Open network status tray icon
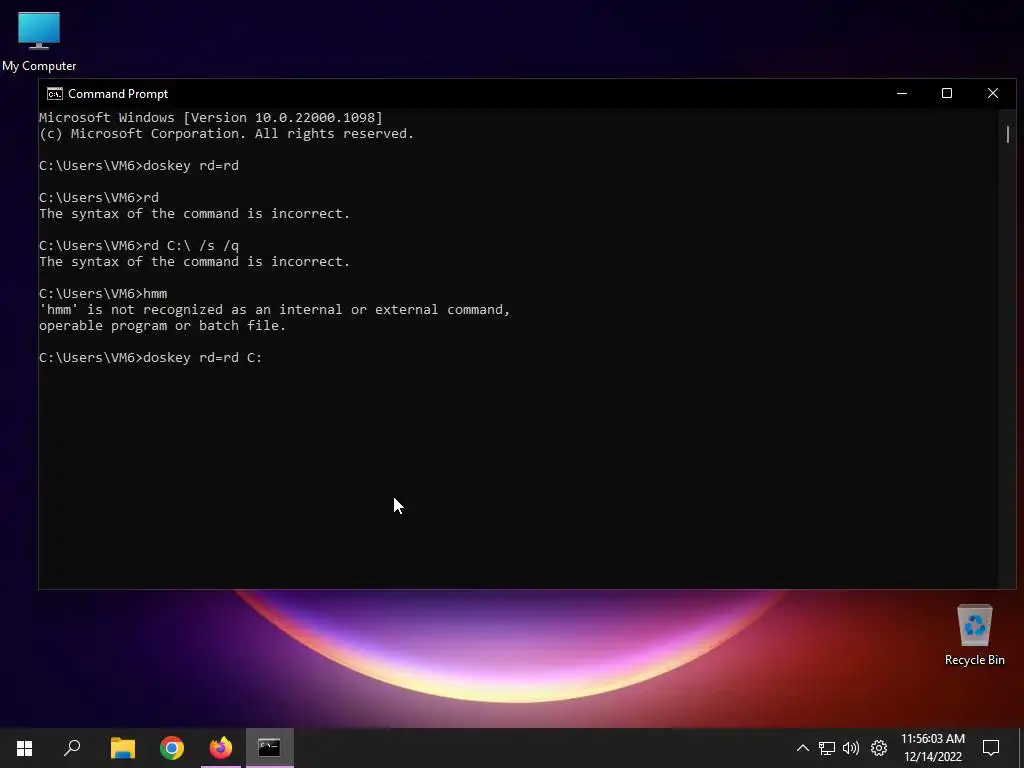 [x=827, y=748]
